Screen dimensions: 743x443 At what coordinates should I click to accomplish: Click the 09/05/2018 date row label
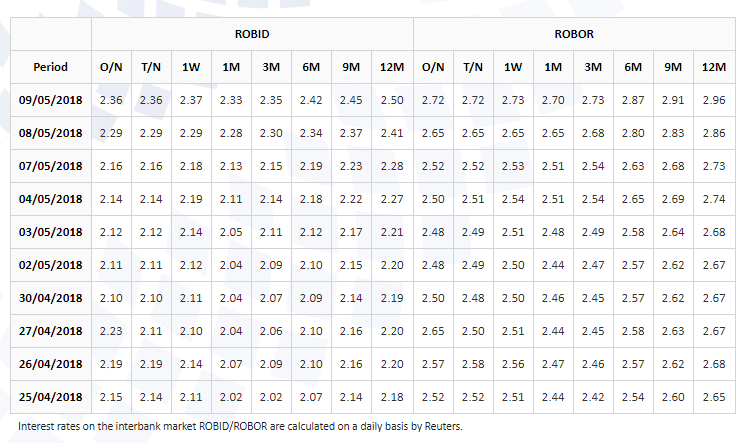[x=51, y=100]
